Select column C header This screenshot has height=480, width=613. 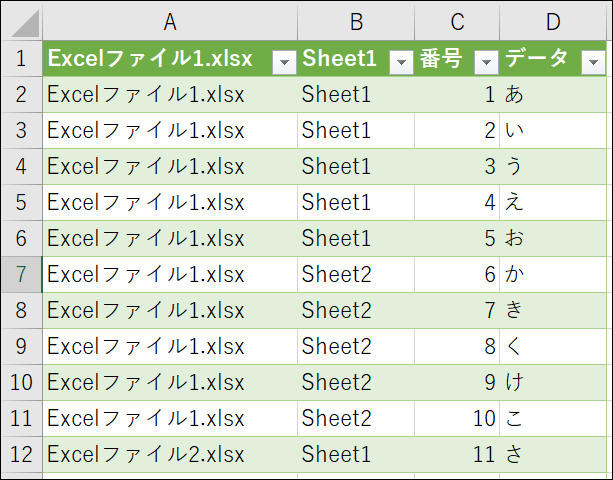click(x=457, y=21)
